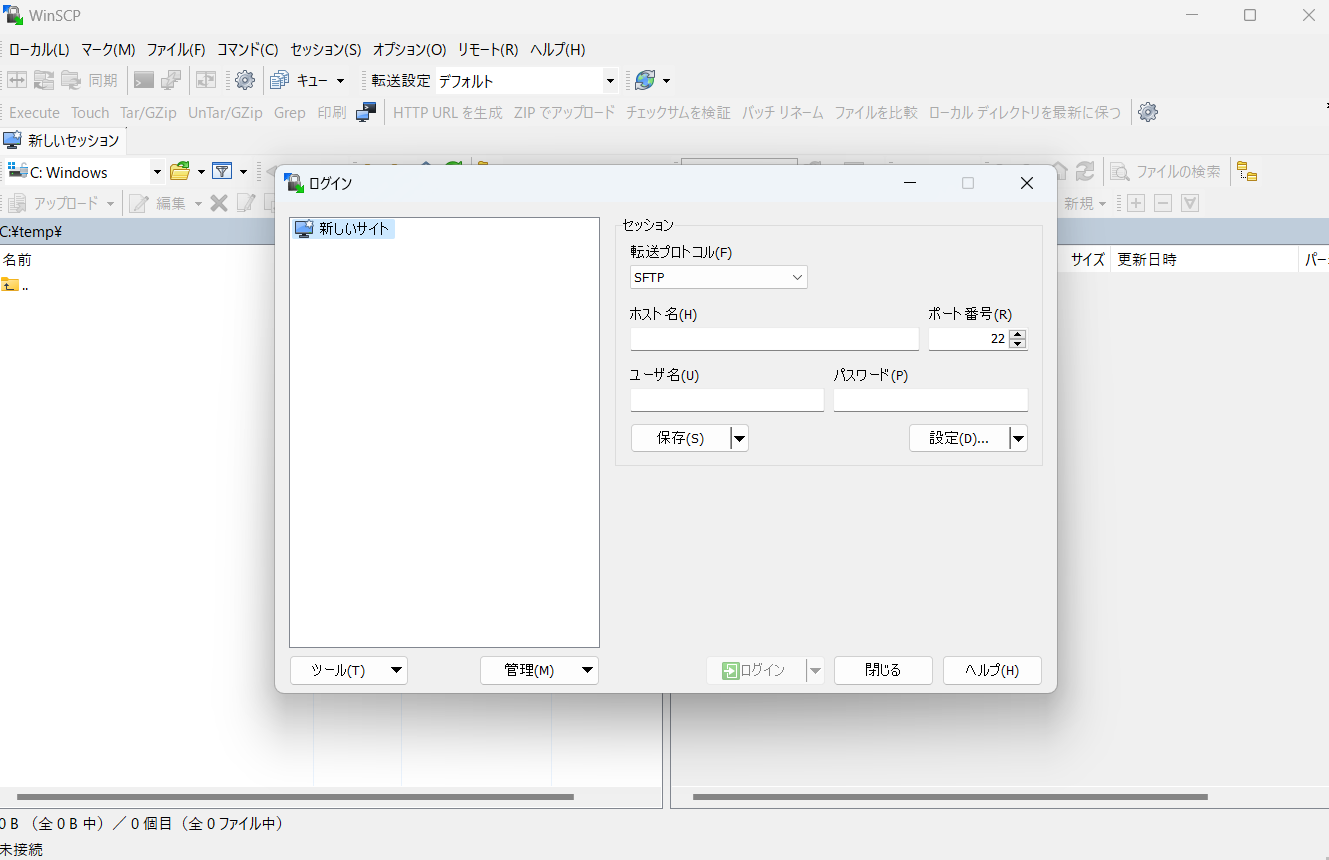Open the ローカル(L) menu
1329x860 pixels.
coord(39,49)
